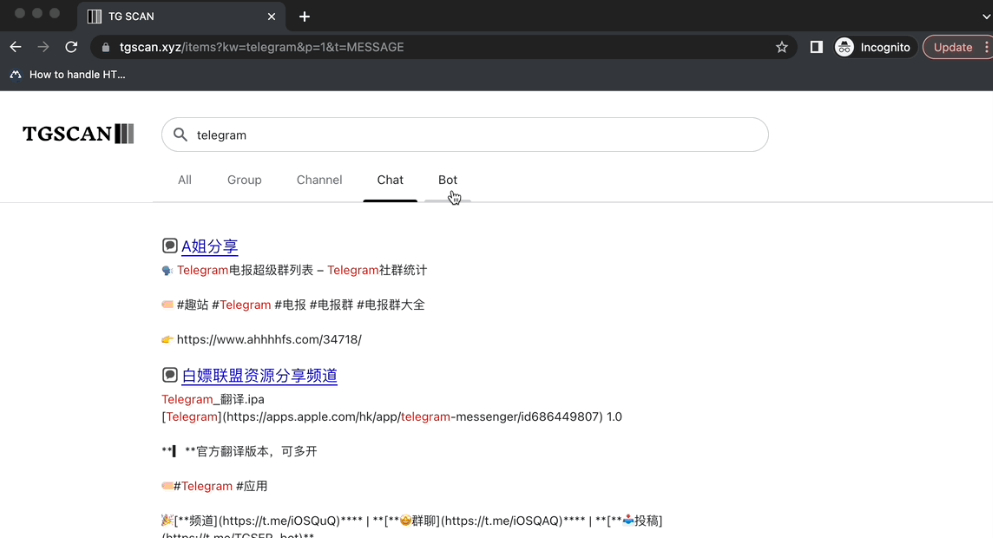
Task: Click the Telegram_翻译.ipa text
Action: point(213,399)
